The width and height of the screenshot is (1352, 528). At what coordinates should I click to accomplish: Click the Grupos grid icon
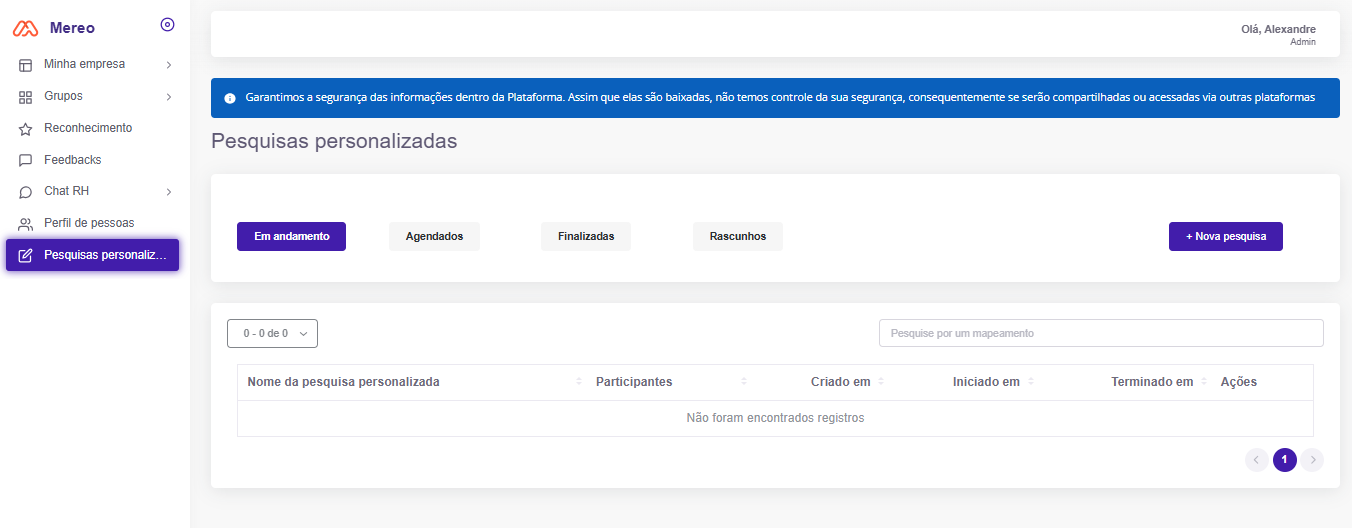click(26, 97)
